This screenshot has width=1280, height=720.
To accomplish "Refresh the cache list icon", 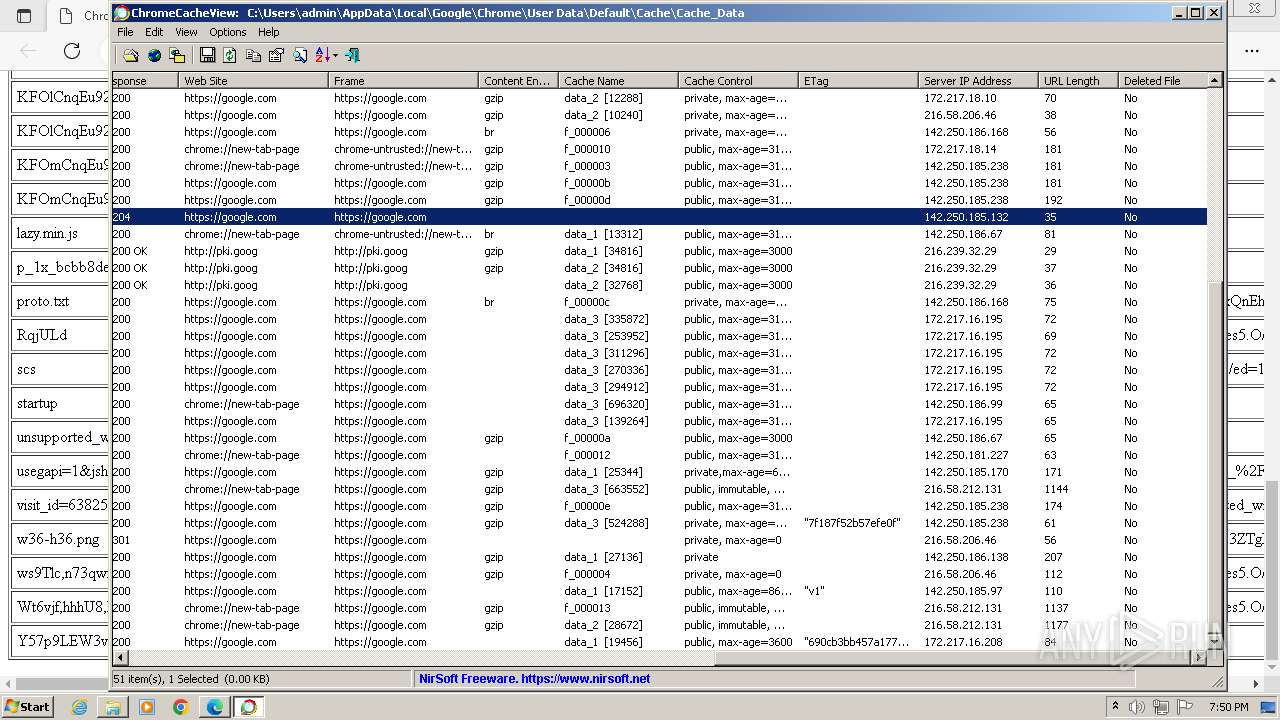I will tap(230, 55).
